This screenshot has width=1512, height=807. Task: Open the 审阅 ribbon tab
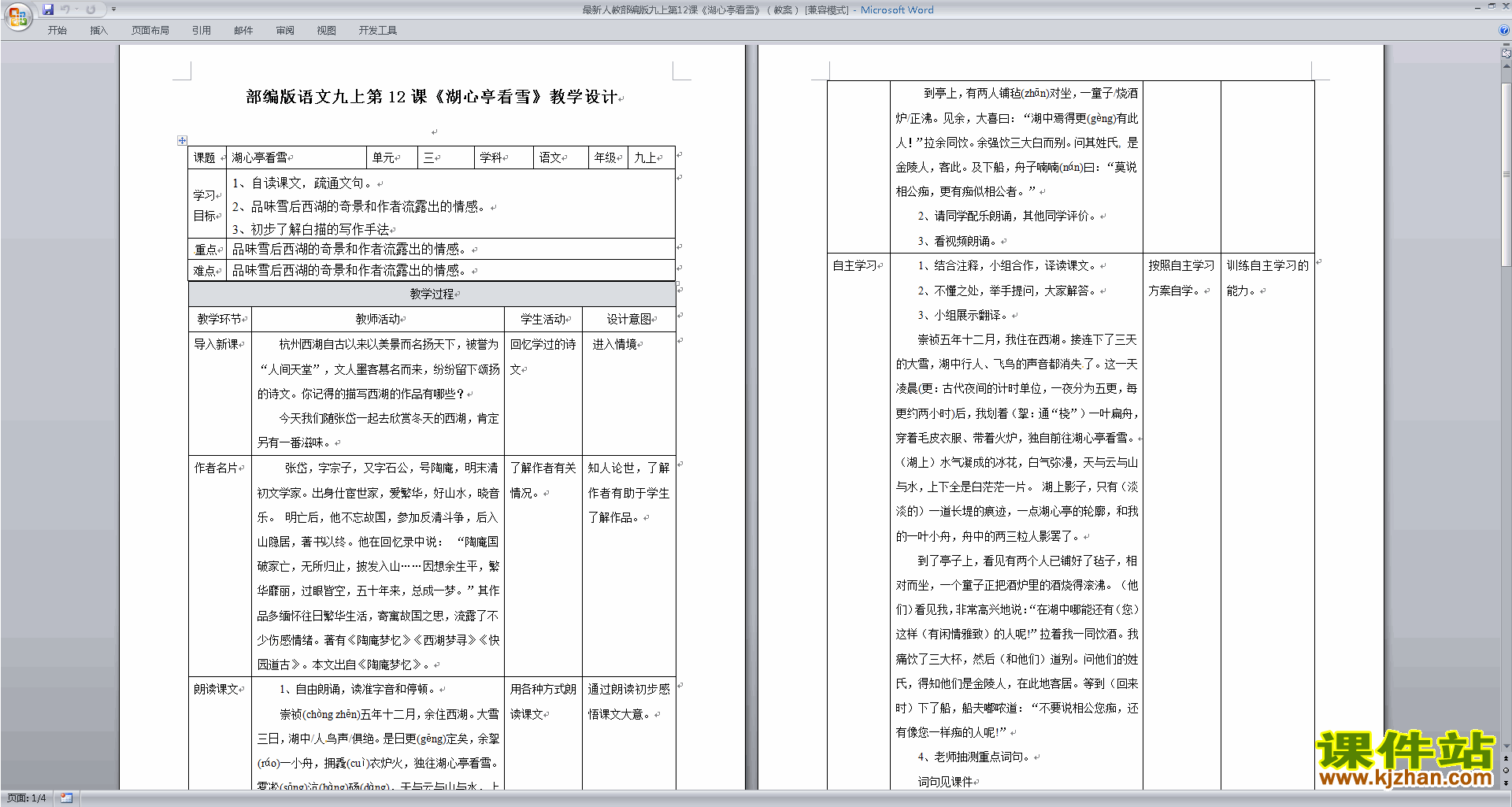tap(285, 31)
